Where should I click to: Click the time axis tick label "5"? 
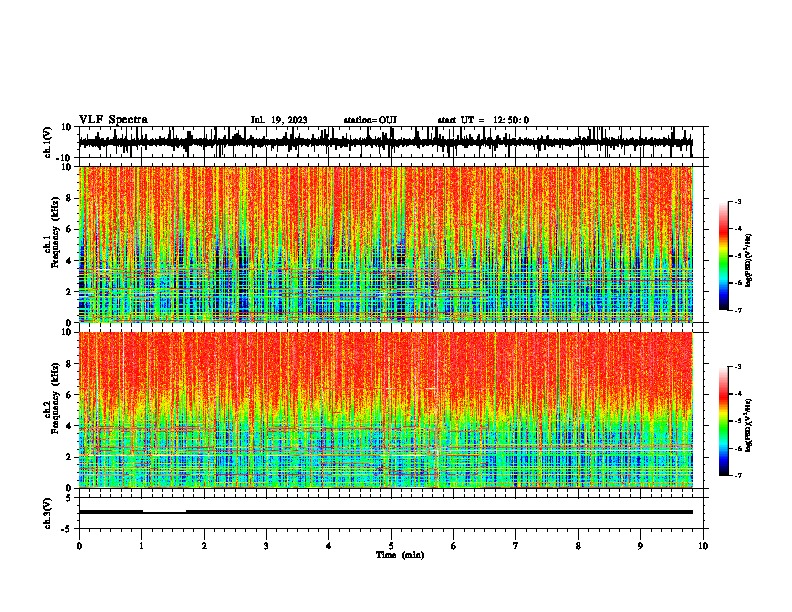point(391,546)
